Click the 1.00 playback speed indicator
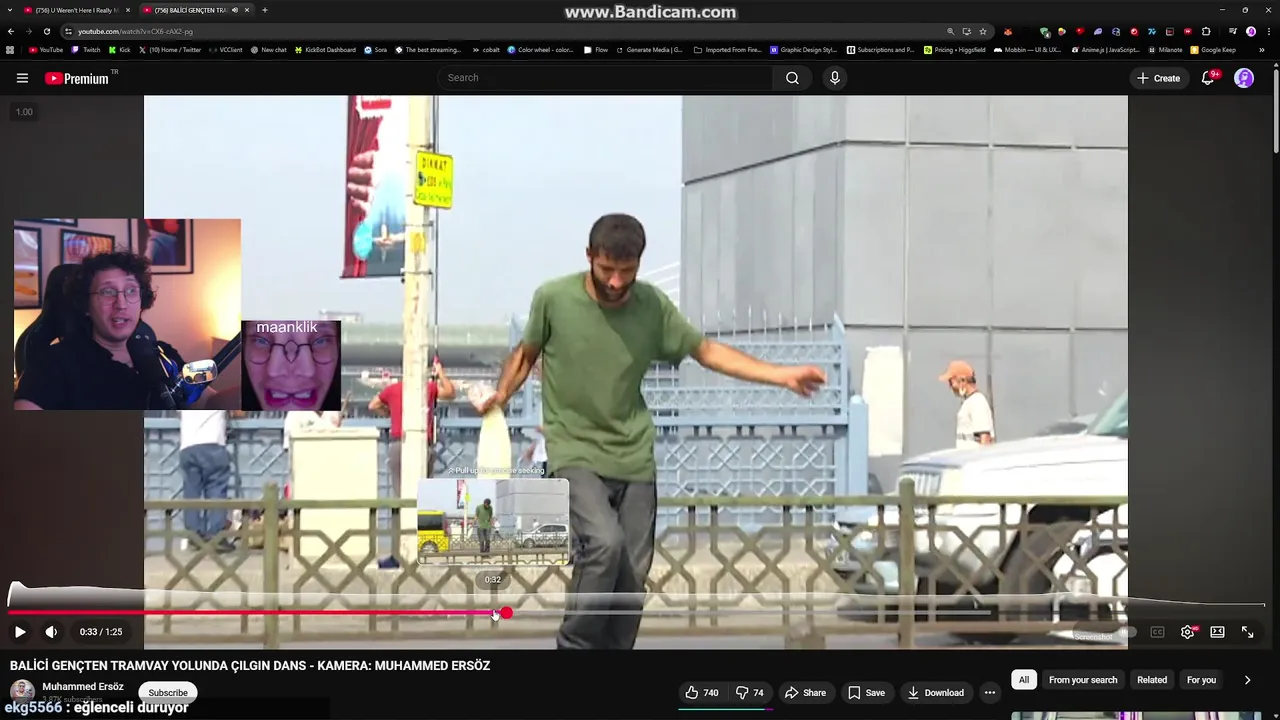The height and width of the screenshot is (720, 1280). [x=24, y=112]
